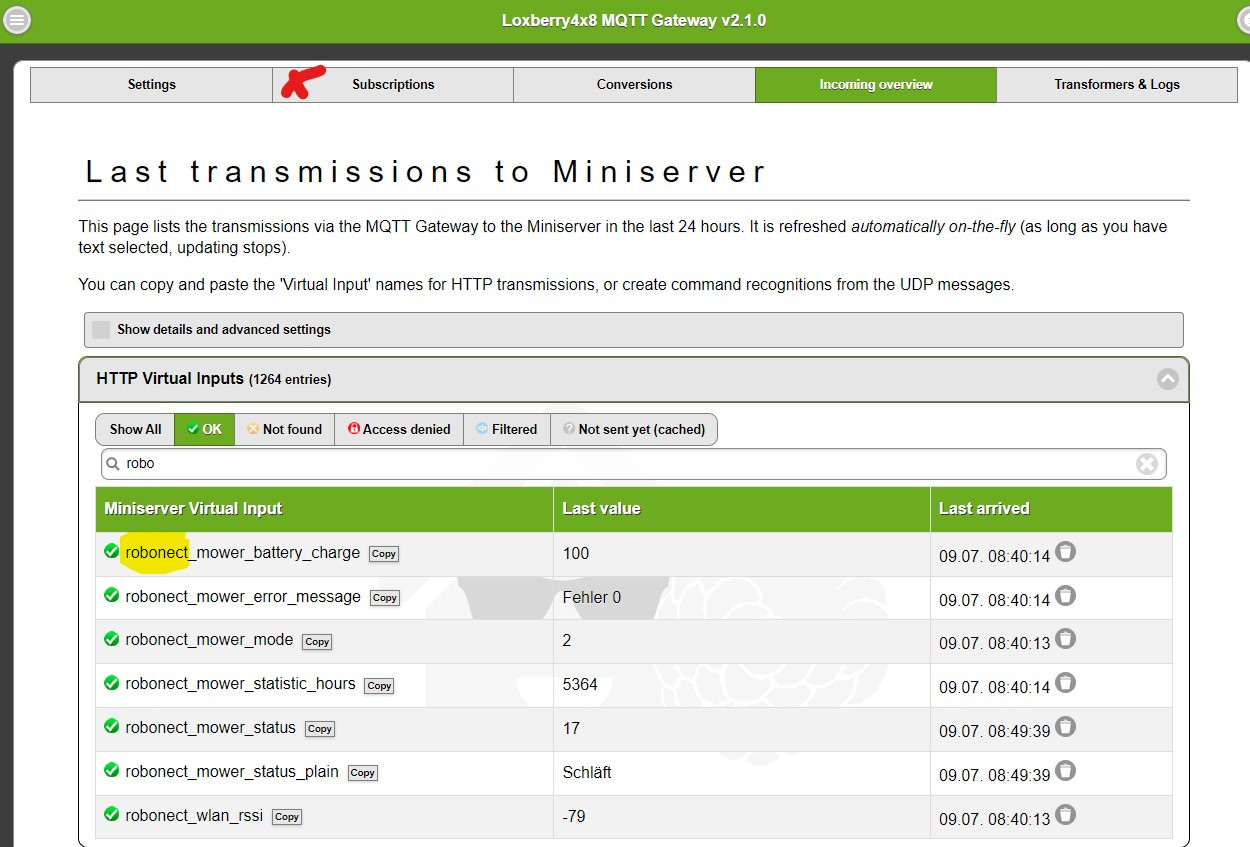Viewport: 1250px width, 847px height.
Task: Click the magnifier icon in search box
Action: pos(113,464)
